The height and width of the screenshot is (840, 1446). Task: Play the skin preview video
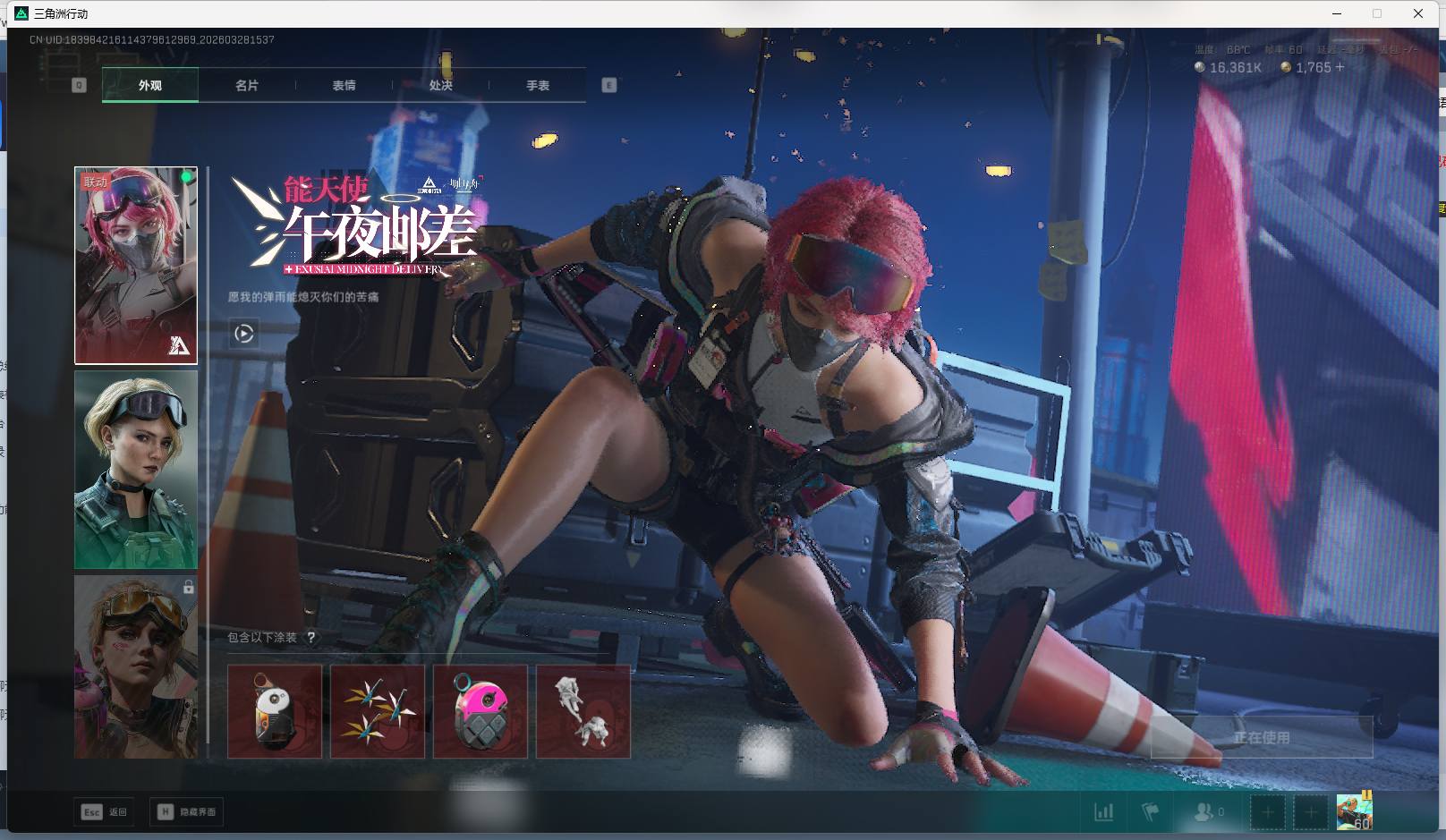243,334
